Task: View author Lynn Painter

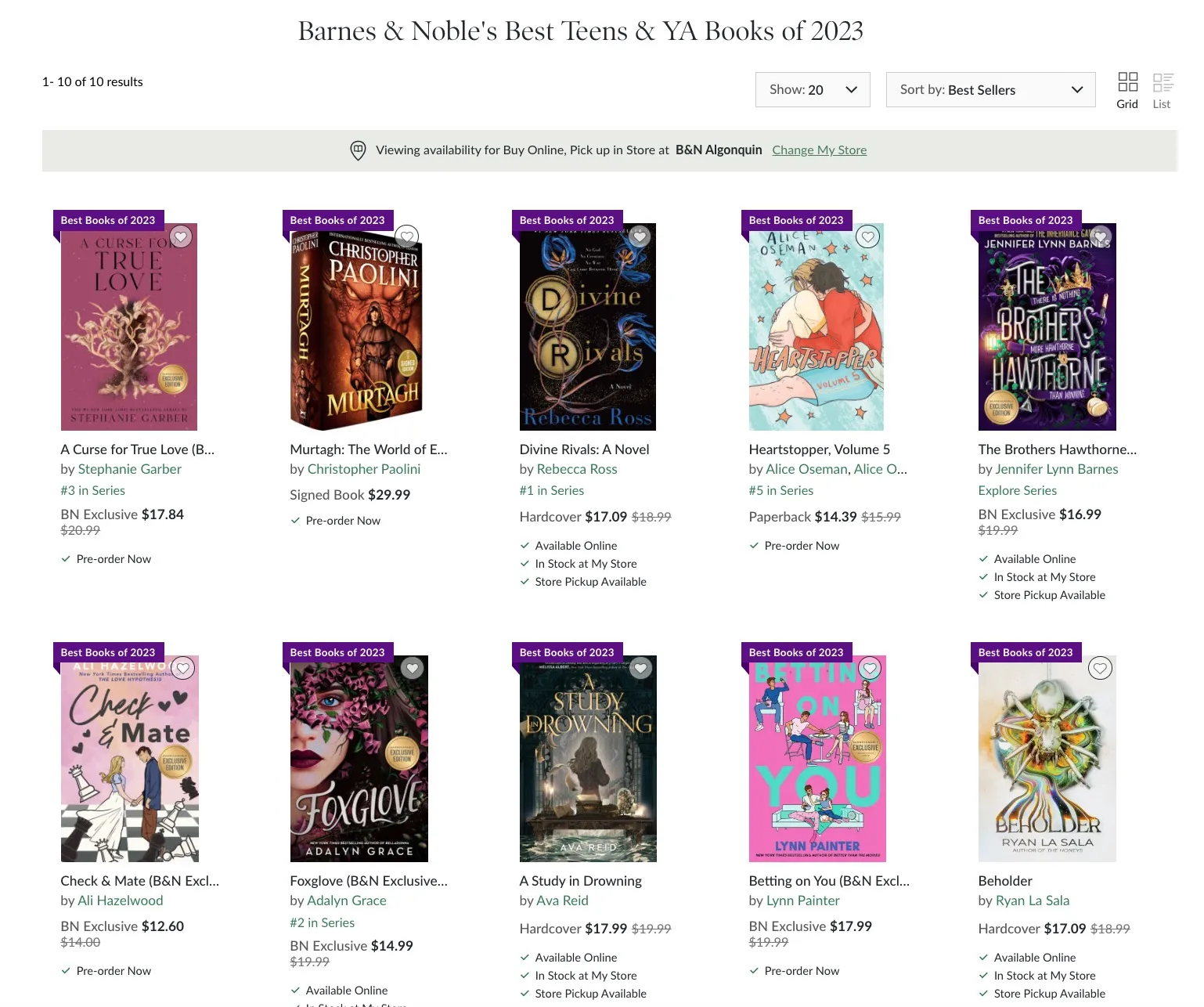Action: pyautogui.click(x=803, y=901)
